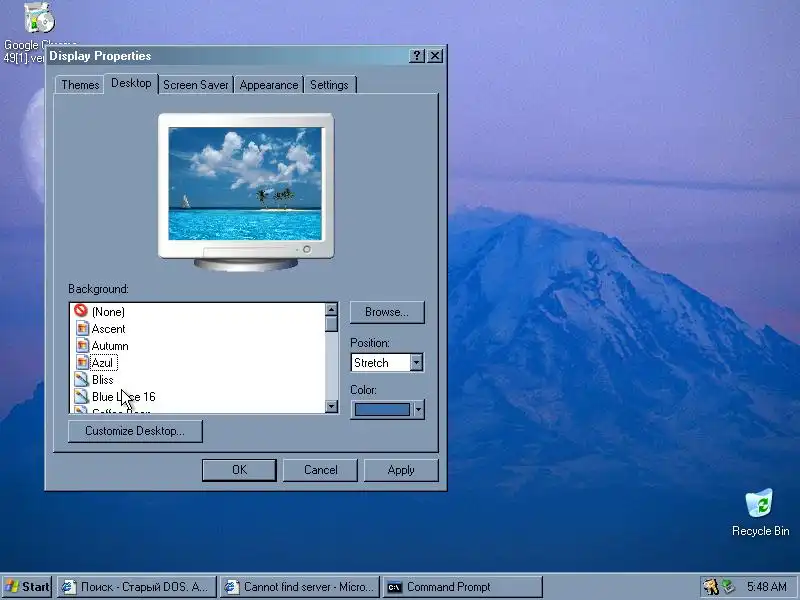Viewport: 800px width, 600px height.
Task: Select the Autumn background name
Action: click(110, 346)
